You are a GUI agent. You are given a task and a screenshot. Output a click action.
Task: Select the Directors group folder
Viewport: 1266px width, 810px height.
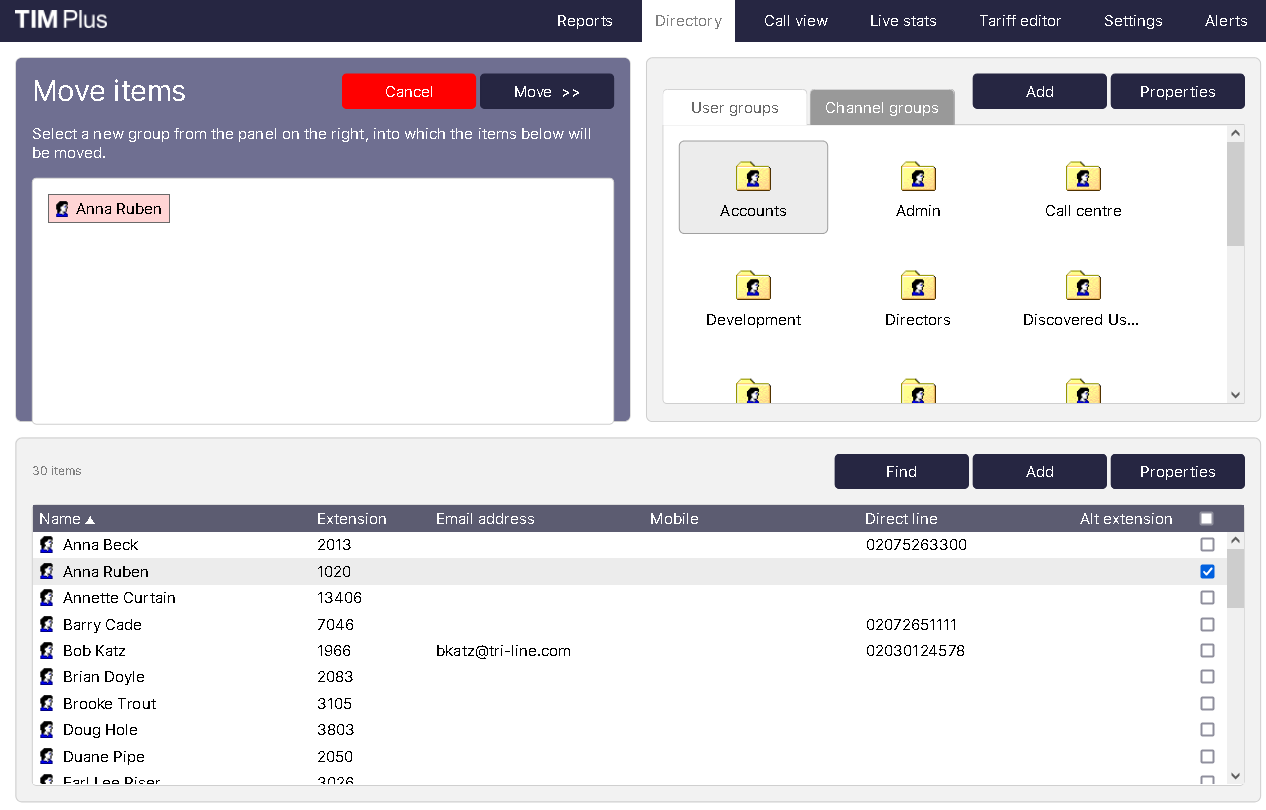tap(918, 297)
